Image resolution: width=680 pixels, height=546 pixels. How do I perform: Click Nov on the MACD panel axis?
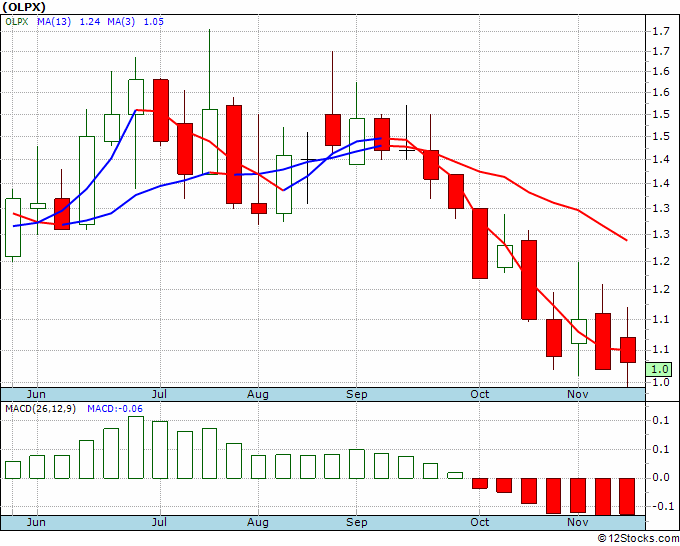click(578, 522)
